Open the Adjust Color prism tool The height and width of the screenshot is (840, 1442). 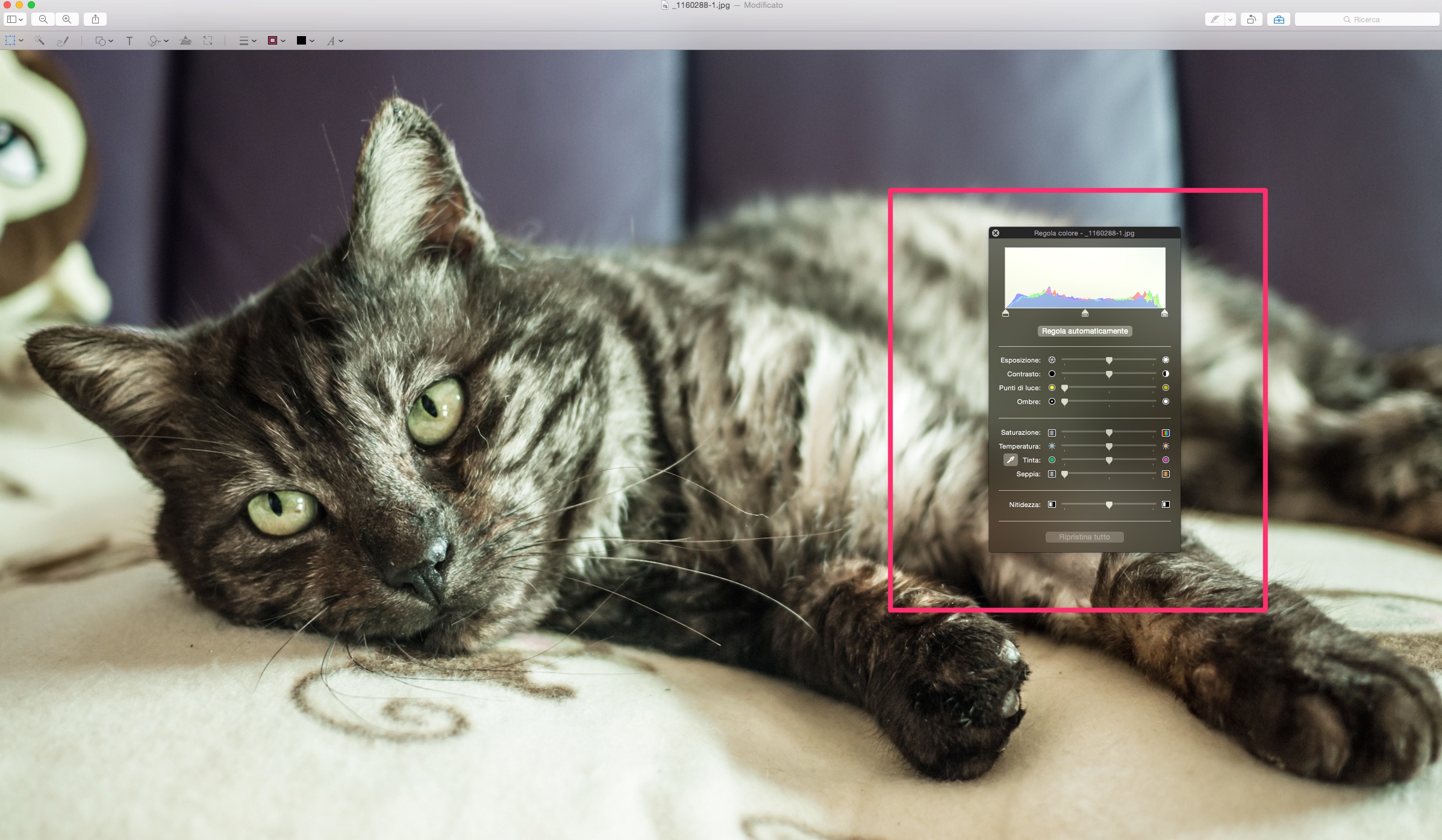click(x=186, y=41)
